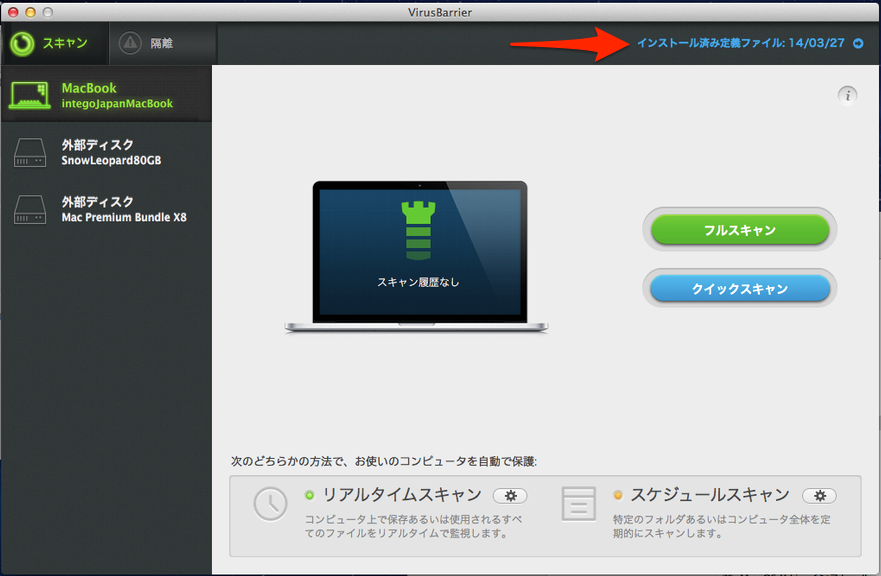Click the quarantine warning triangle icon
The width and height of the screenshot is (881, 576).
[x=130, y=43]
